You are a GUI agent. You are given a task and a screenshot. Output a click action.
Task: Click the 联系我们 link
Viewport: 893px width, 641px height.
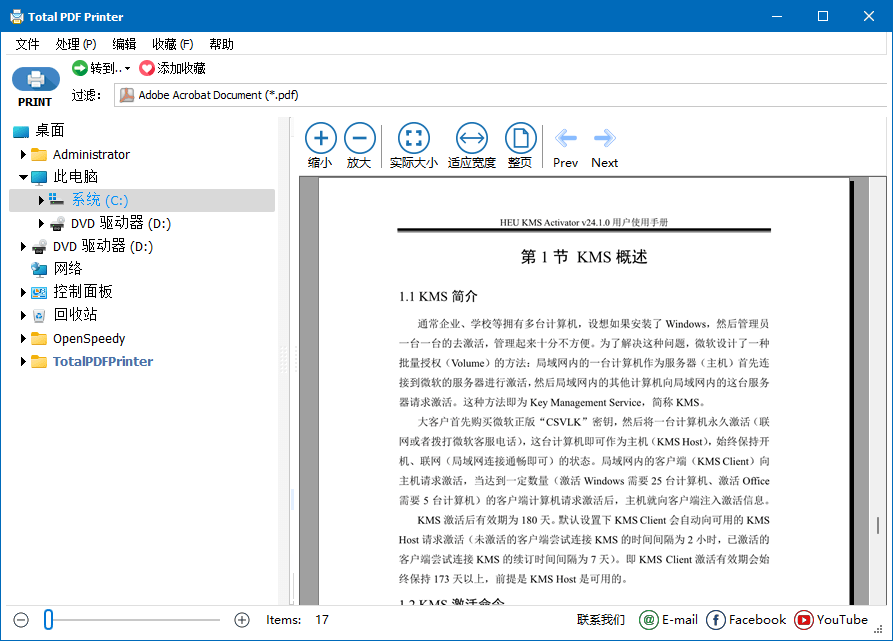coord(600,619)
